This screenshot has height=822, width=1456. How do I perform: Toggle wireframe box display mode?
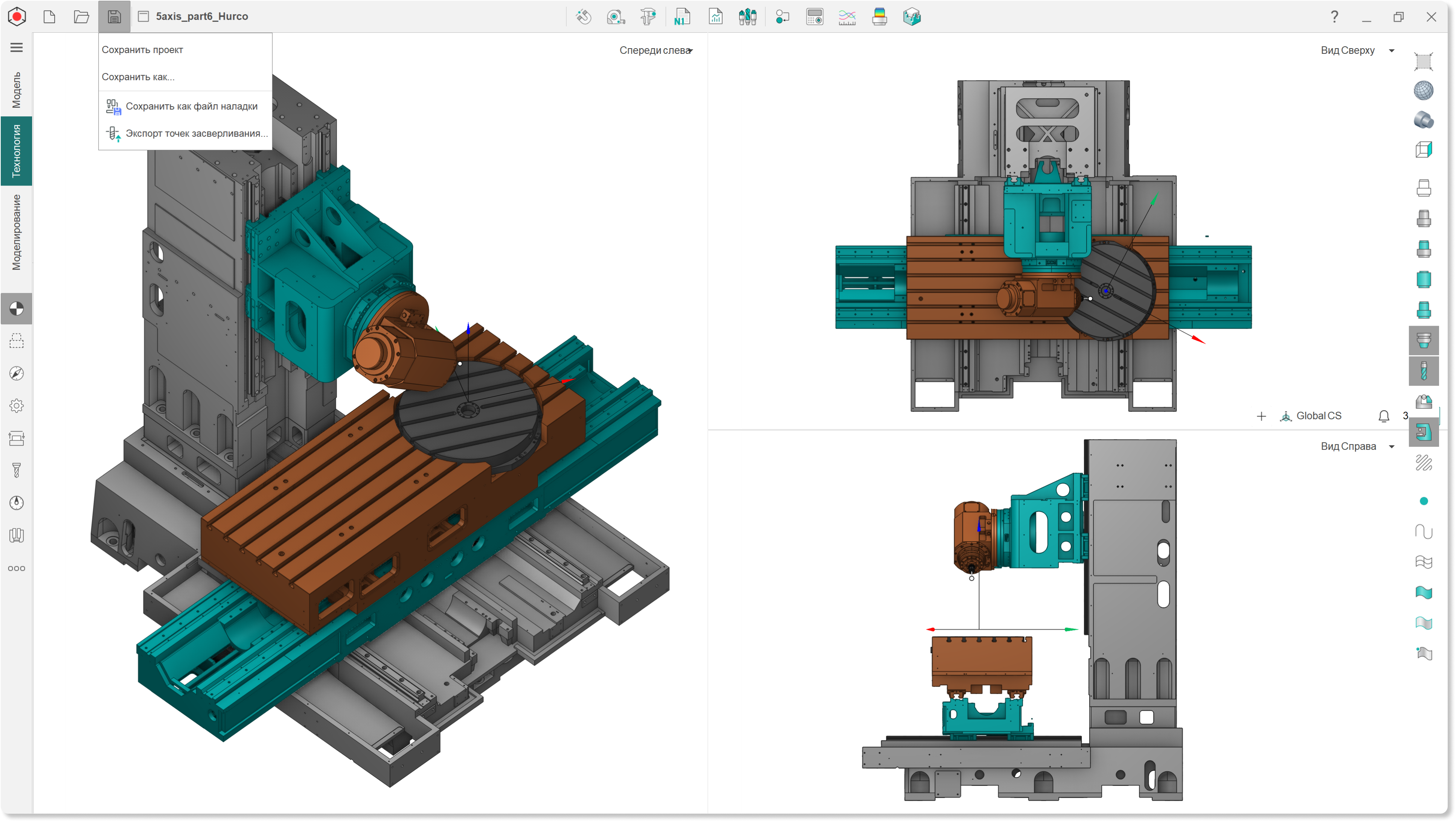tap(1423, 150)
